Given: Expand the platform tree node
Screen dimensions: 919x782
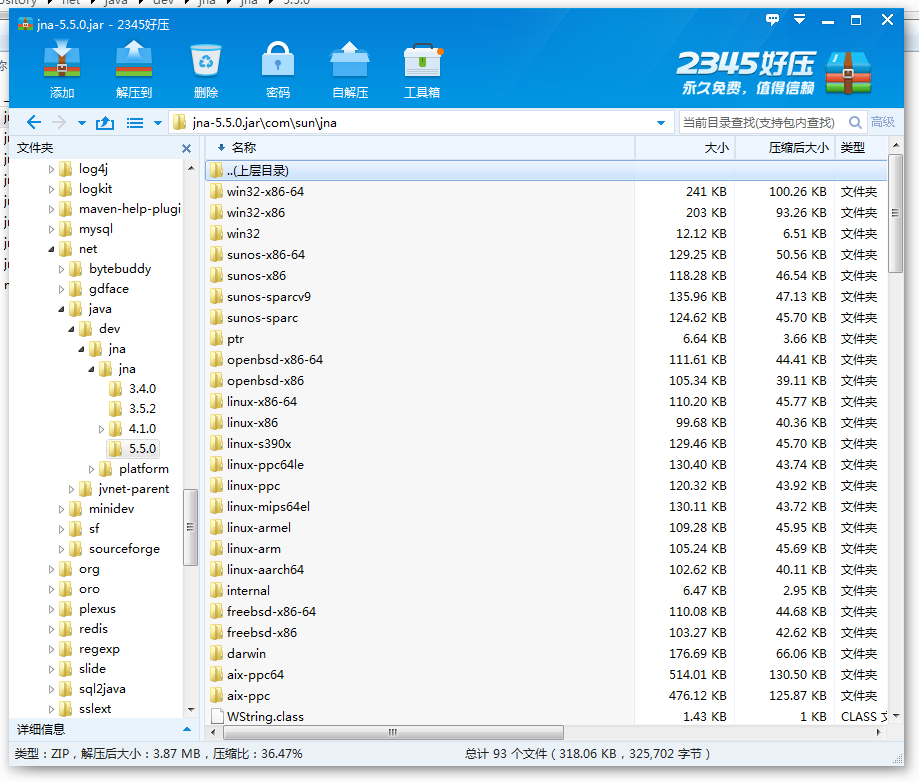Looking at the screenshot, I should (x=91, y=468).
